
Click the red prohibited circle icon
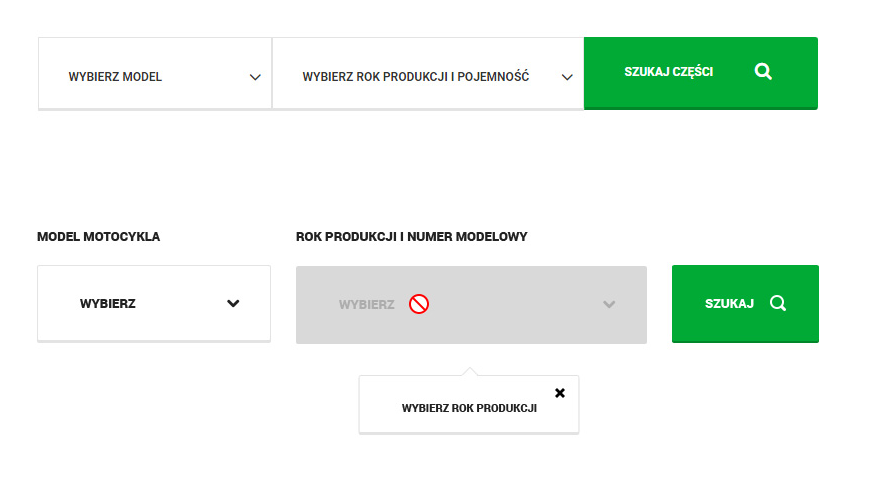point(419,304)
